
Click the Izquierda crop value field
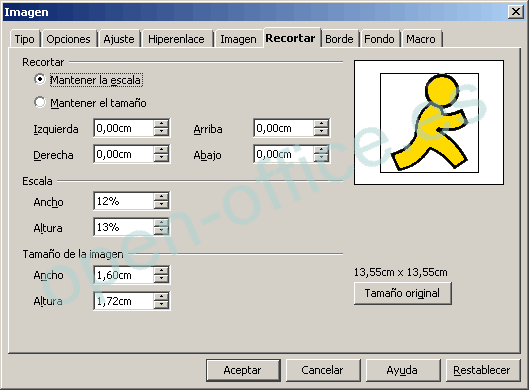(x=123, y=128)
